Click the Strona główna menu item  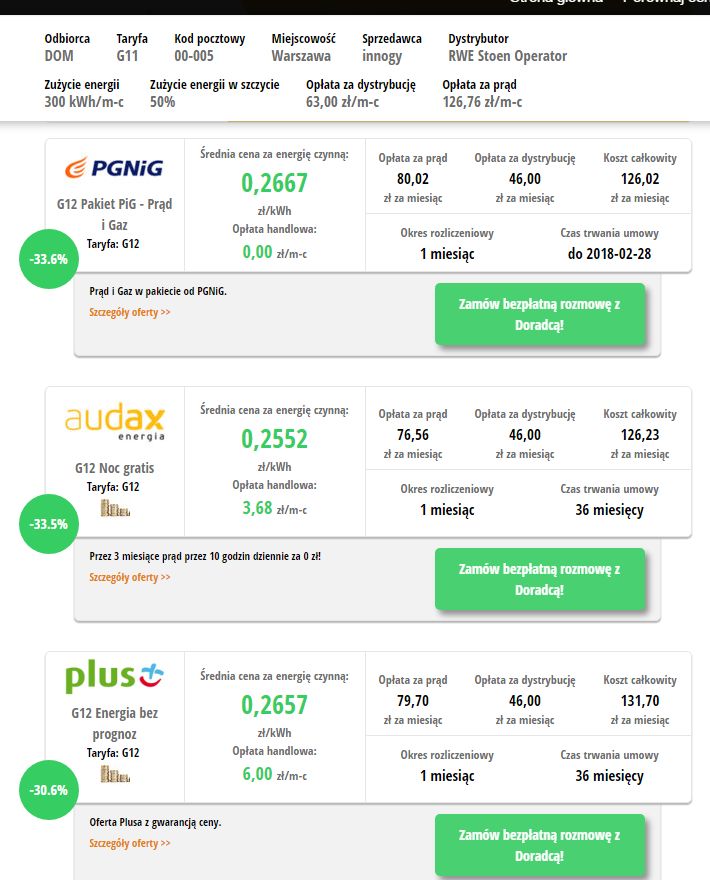(x=556, y=2)
